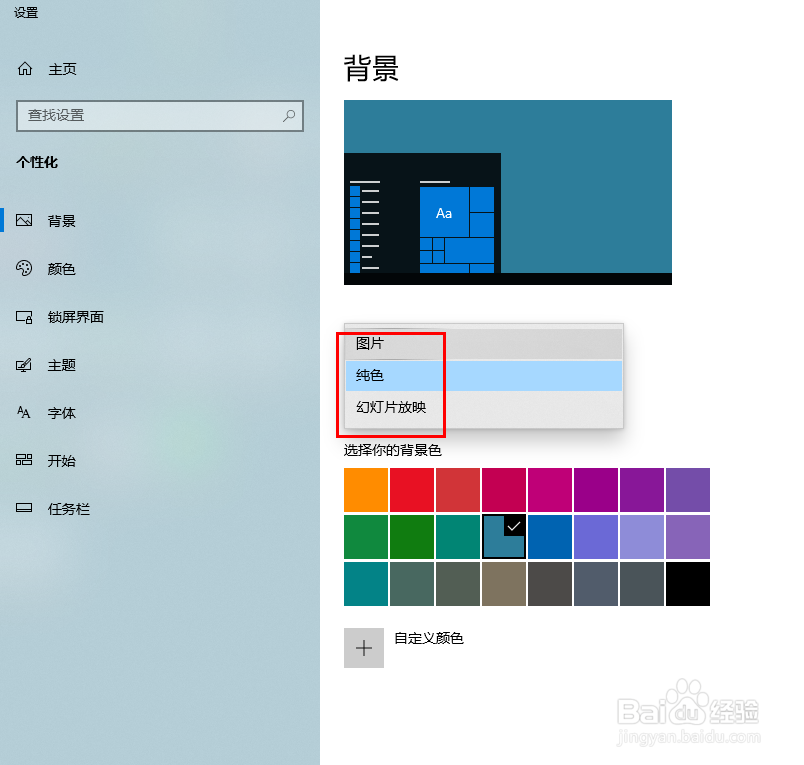Click the 主页 home icon
Screen dimensions: 804x765
[24, 68]
